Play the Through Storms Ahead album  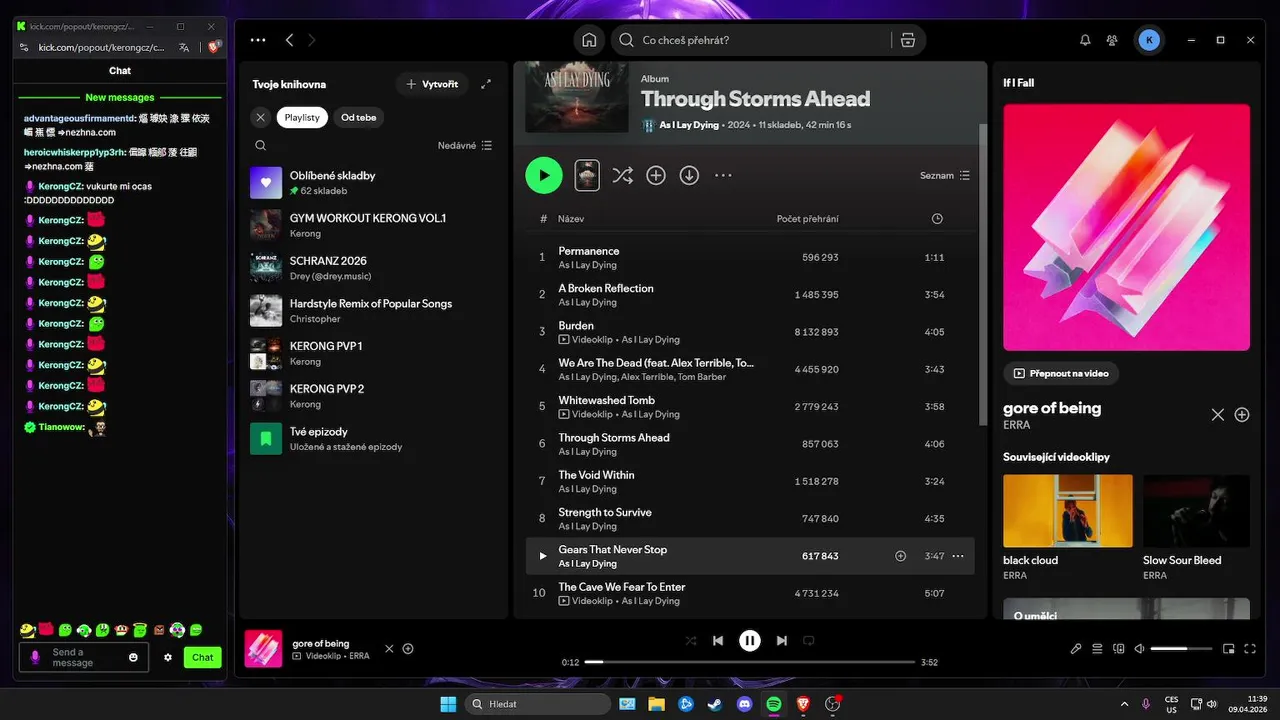pos(544,175)
